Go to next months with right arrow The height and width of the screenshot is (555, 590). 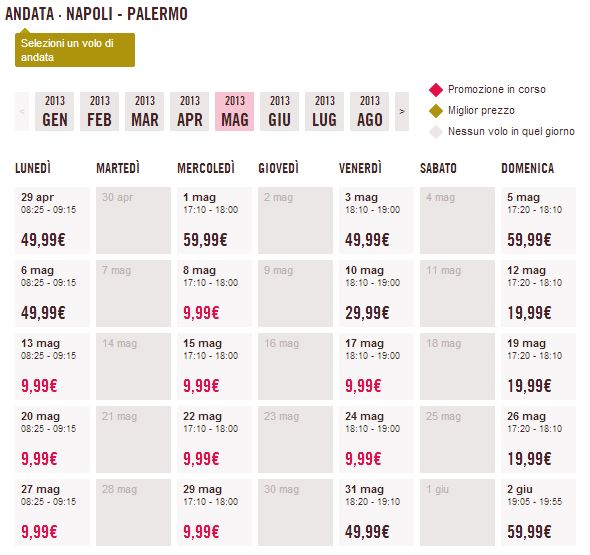[x=402, y=111]
